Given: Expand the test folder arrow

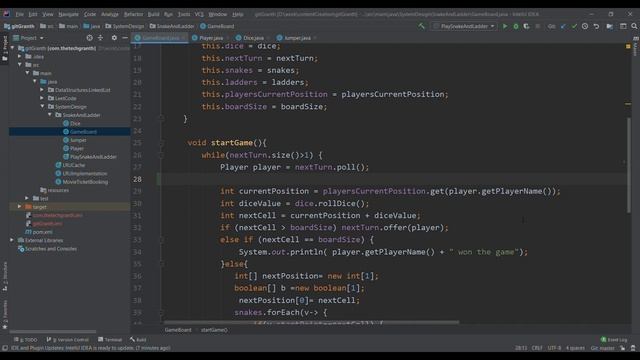Looking at the screenshot, I should tap(27, 198).
